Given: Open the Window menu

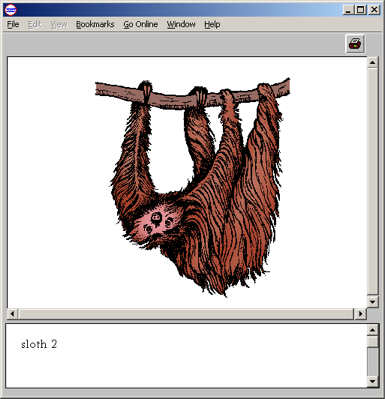Looking at the screenshot, I should pyautogui.click(x=181, y=24).
